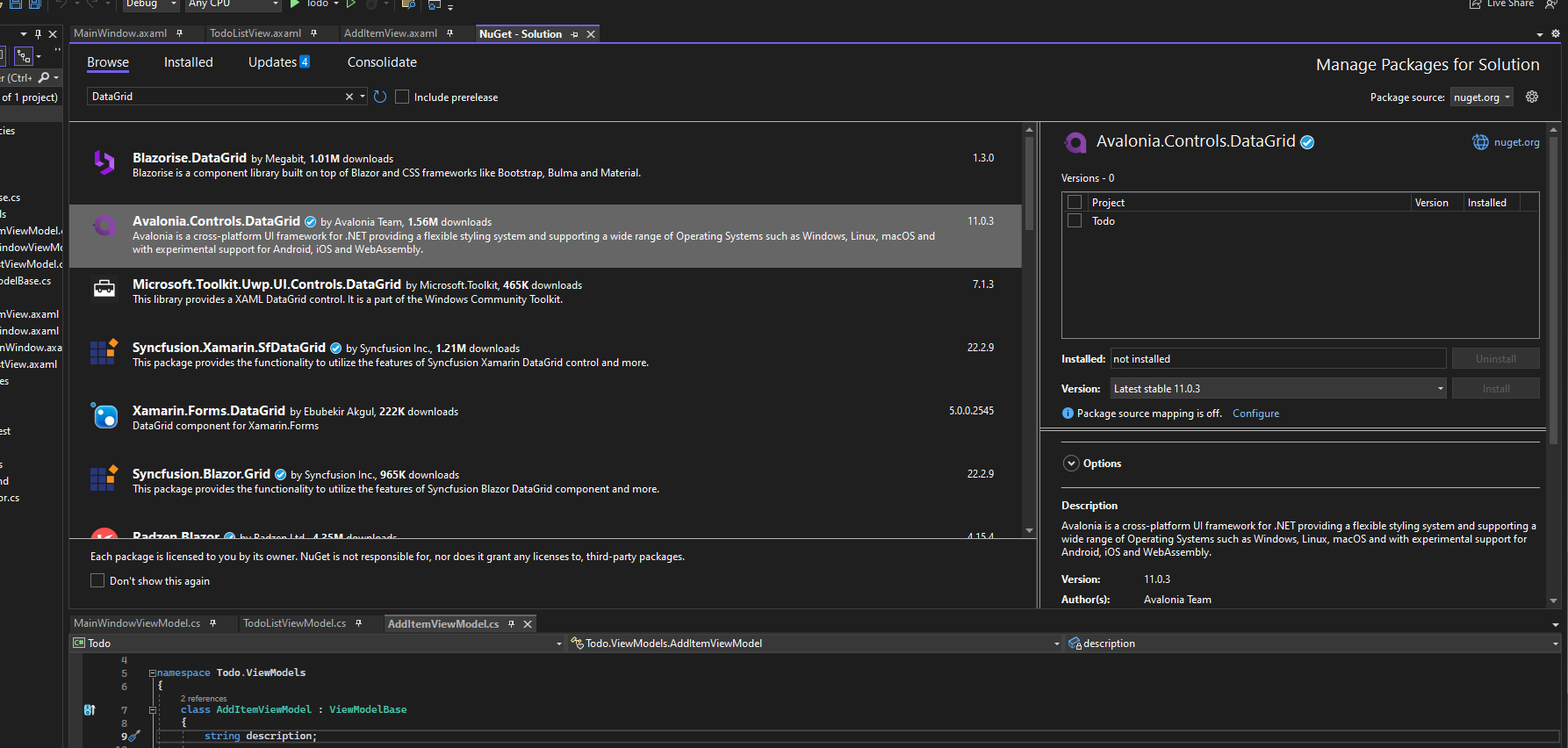Click the Blazorise.DataGrid package icon
Image resolution: width=1568 pixels, height=748 pixels.
(104, 162)
